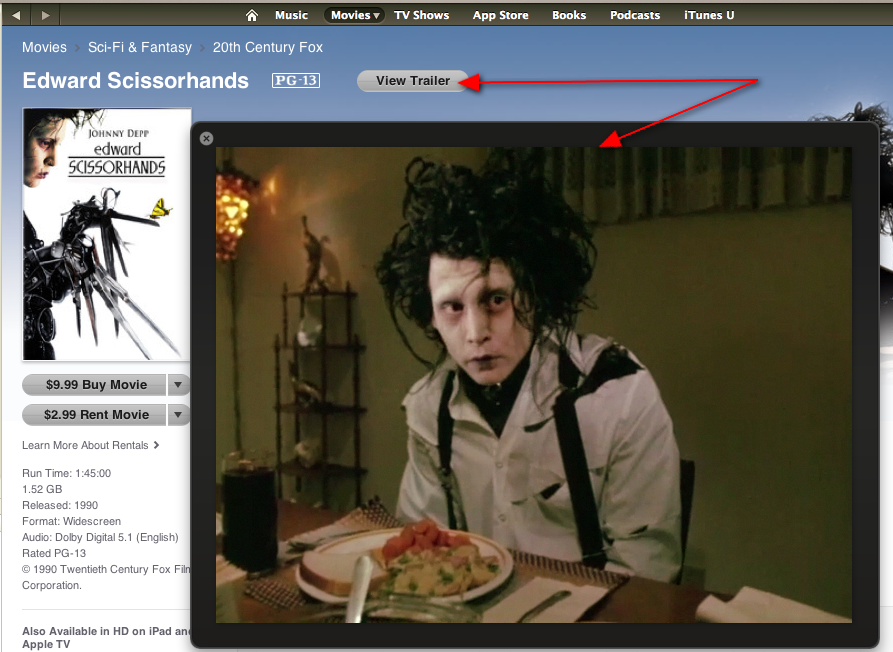Expand the Rent Movie options arrow

(x=178, y=415)
